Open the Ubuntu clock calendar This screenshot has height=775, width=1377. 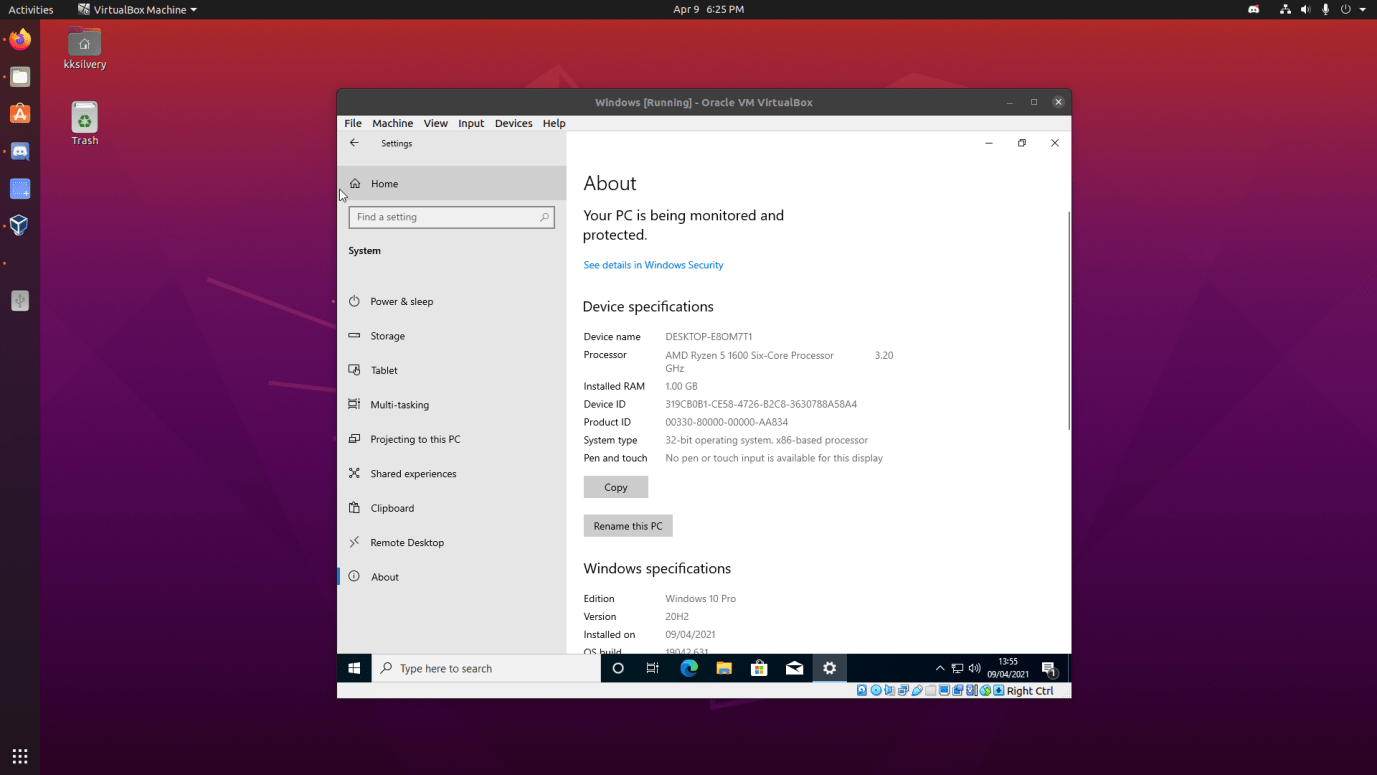(709, 9)
